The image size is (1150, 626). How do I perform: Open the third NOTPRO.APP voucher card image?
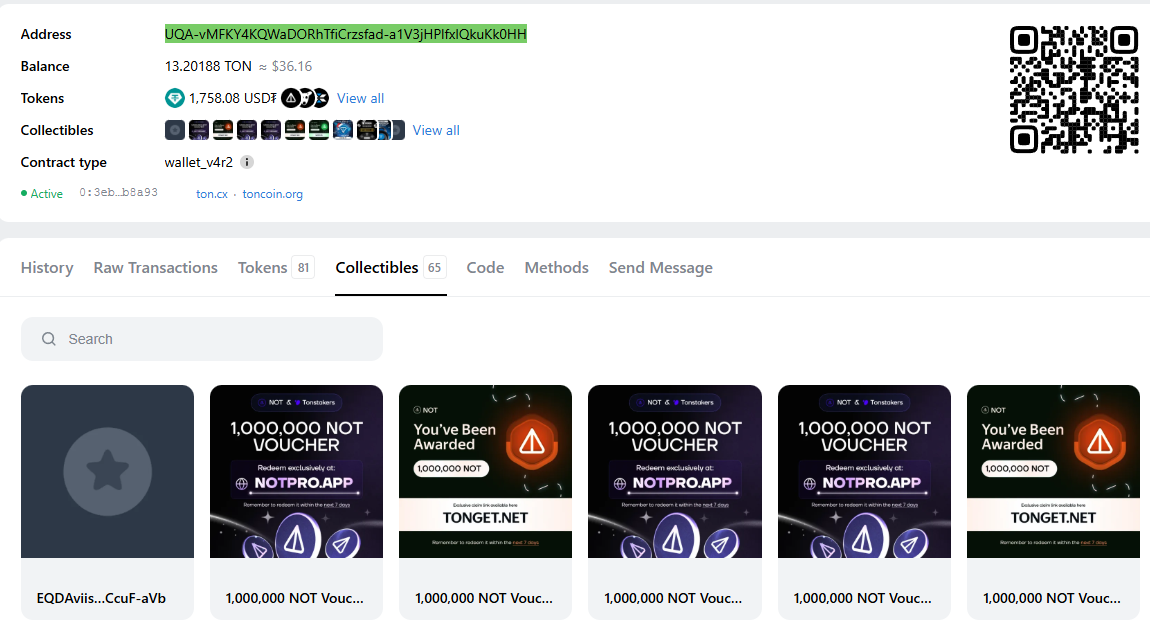pyautogui.click(x=864, y=471)
